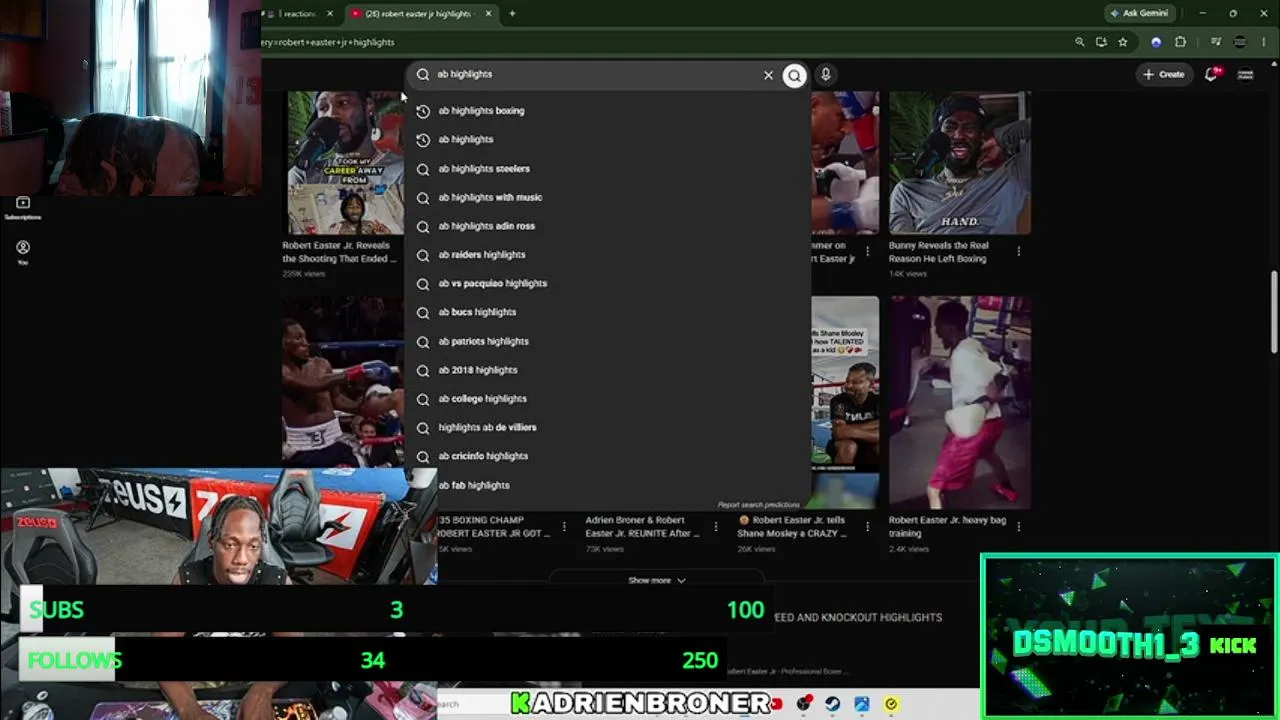Viewport: 1280px width, 720px height.
Task: Close the reactions tab
Action: pos(329,14)
